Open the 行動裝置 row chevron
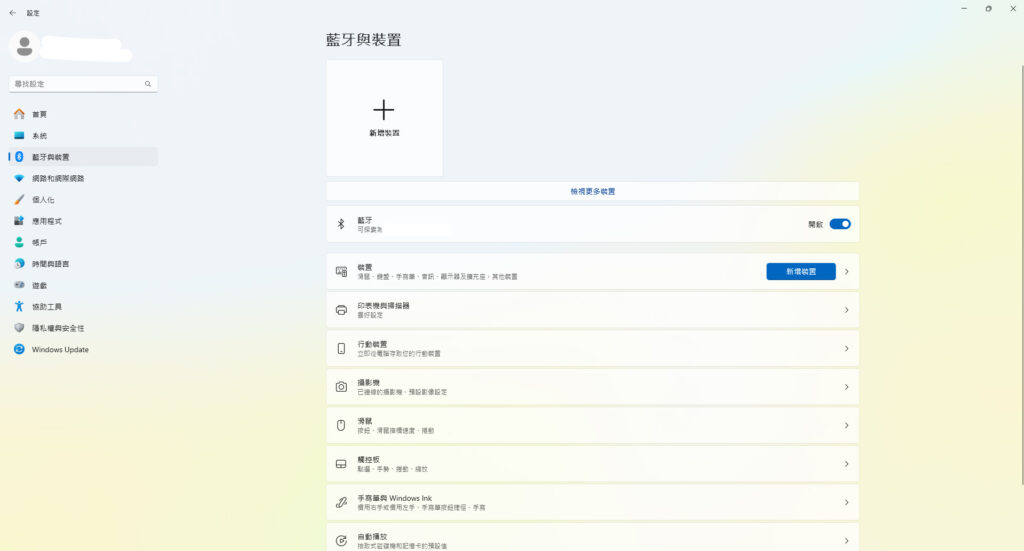This screenshot has width=1024, height=551. (846, 349)
